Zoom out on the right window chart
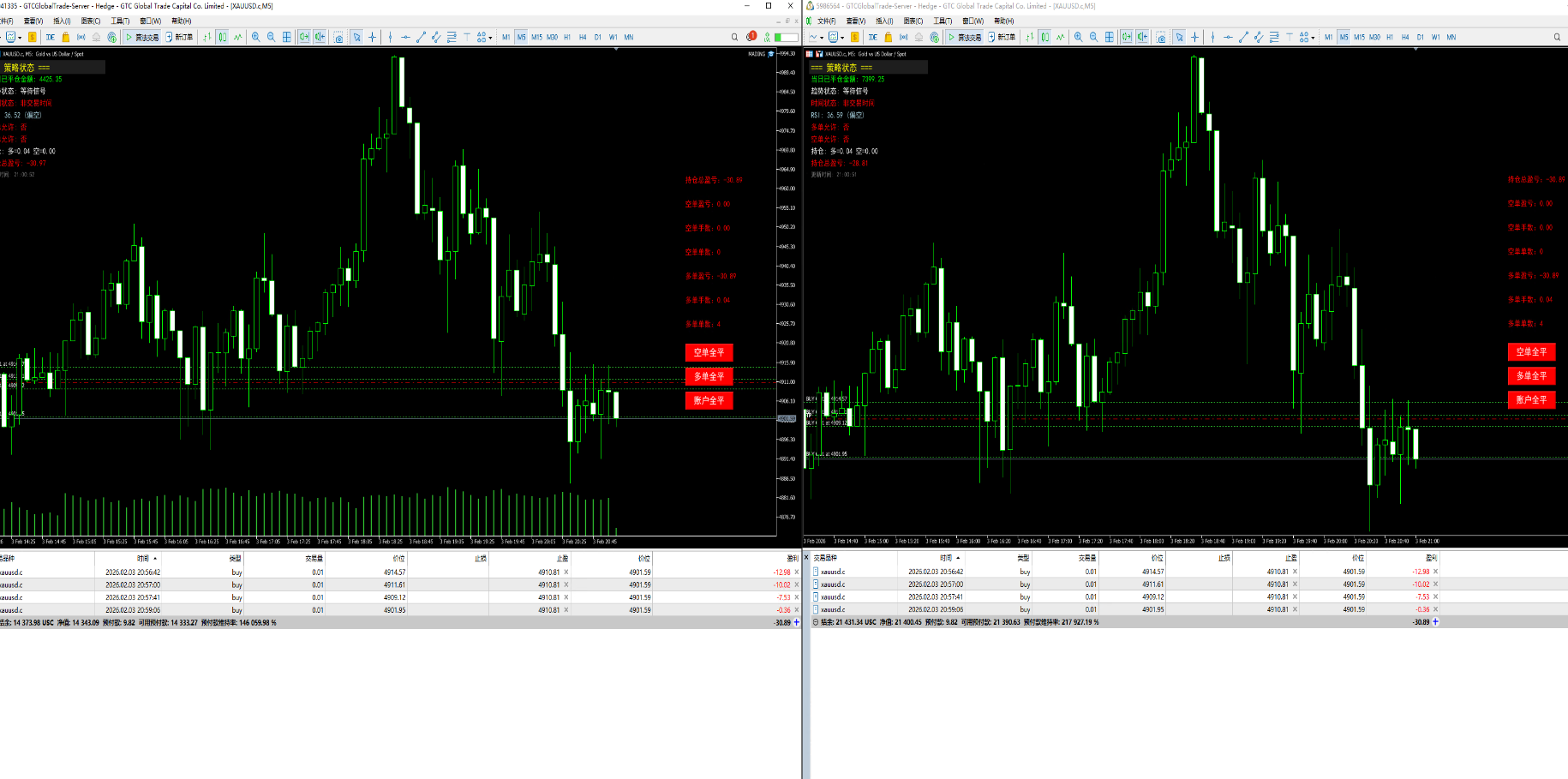This screenshot has height=779, width=1568. [x=1093, y=37]
